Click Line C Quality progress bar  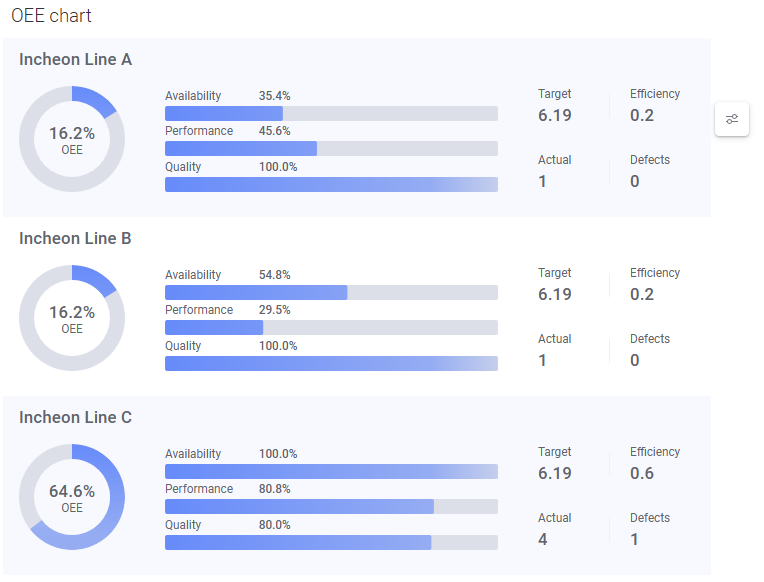point(331,542)
